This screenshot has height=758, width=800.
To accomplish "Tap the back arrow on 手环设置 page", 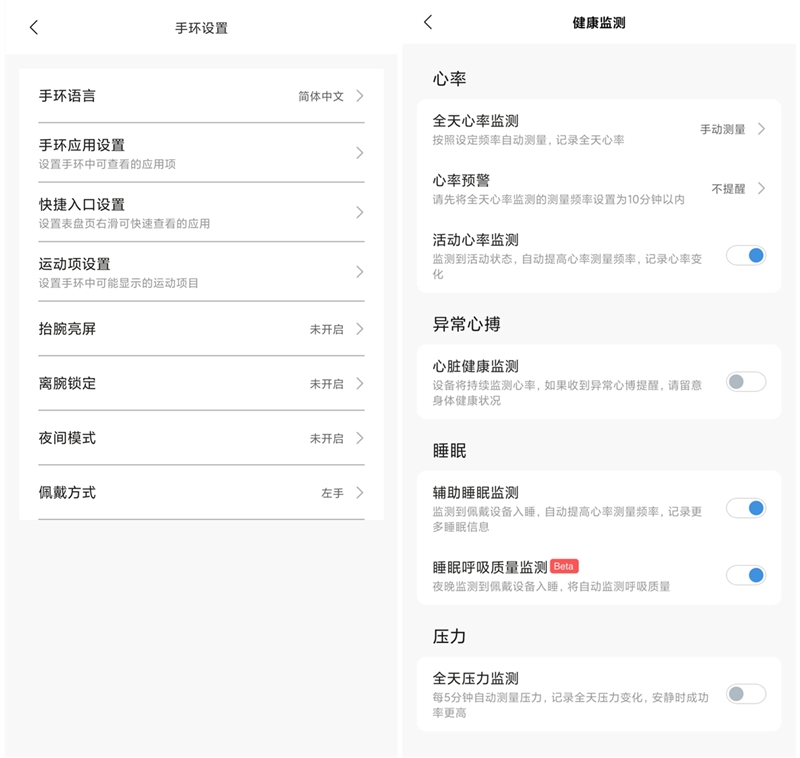I will click(32, 28).
